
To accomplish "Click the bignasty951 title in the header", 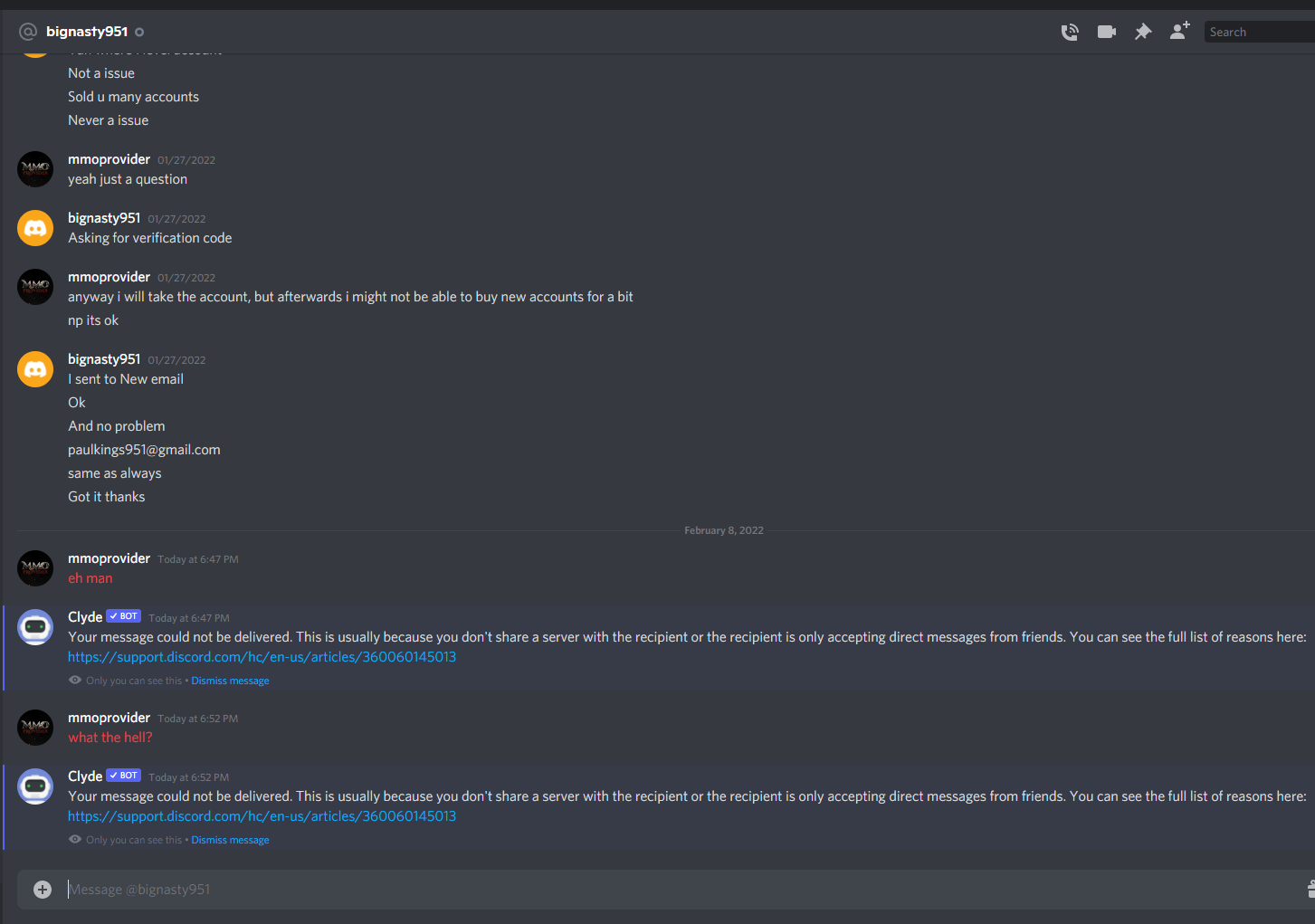I will pos(87,32).
